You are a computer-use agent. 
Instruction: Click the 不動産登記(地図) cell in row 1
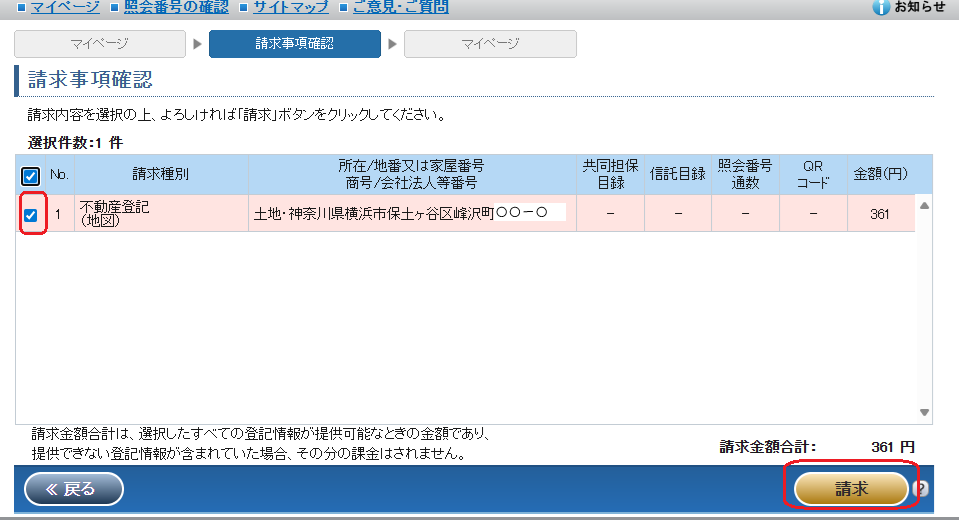[x=161, y=213]
